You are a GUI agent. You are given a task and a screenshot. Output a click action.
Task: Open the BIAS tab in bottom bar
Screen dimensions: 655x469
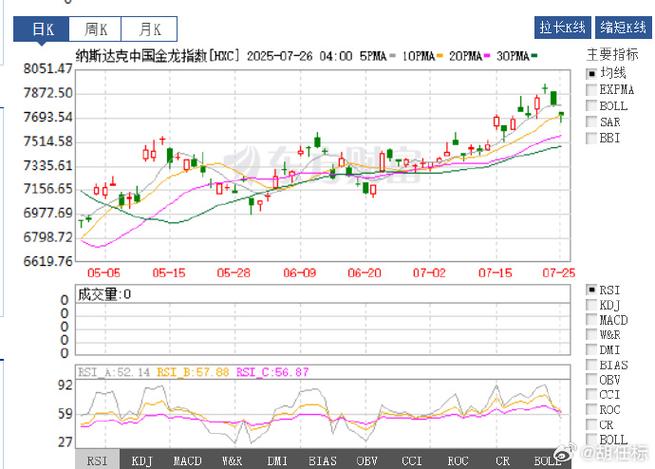point(322,460)
